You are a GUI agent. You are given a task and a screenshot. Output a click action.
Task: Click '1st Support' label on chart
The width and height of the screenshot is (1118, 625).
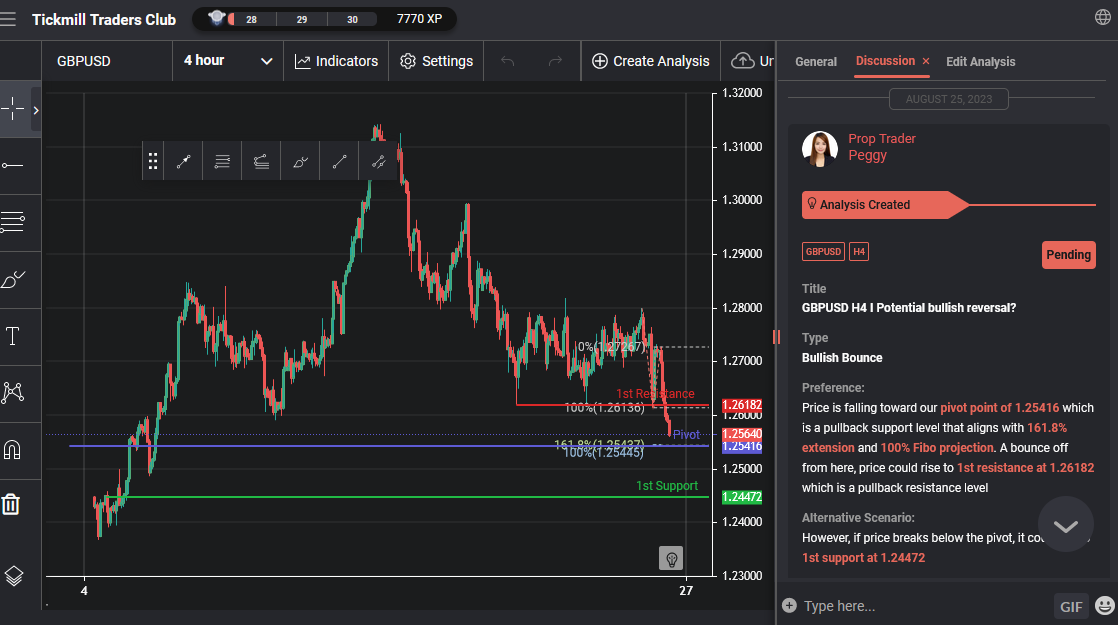667,485
